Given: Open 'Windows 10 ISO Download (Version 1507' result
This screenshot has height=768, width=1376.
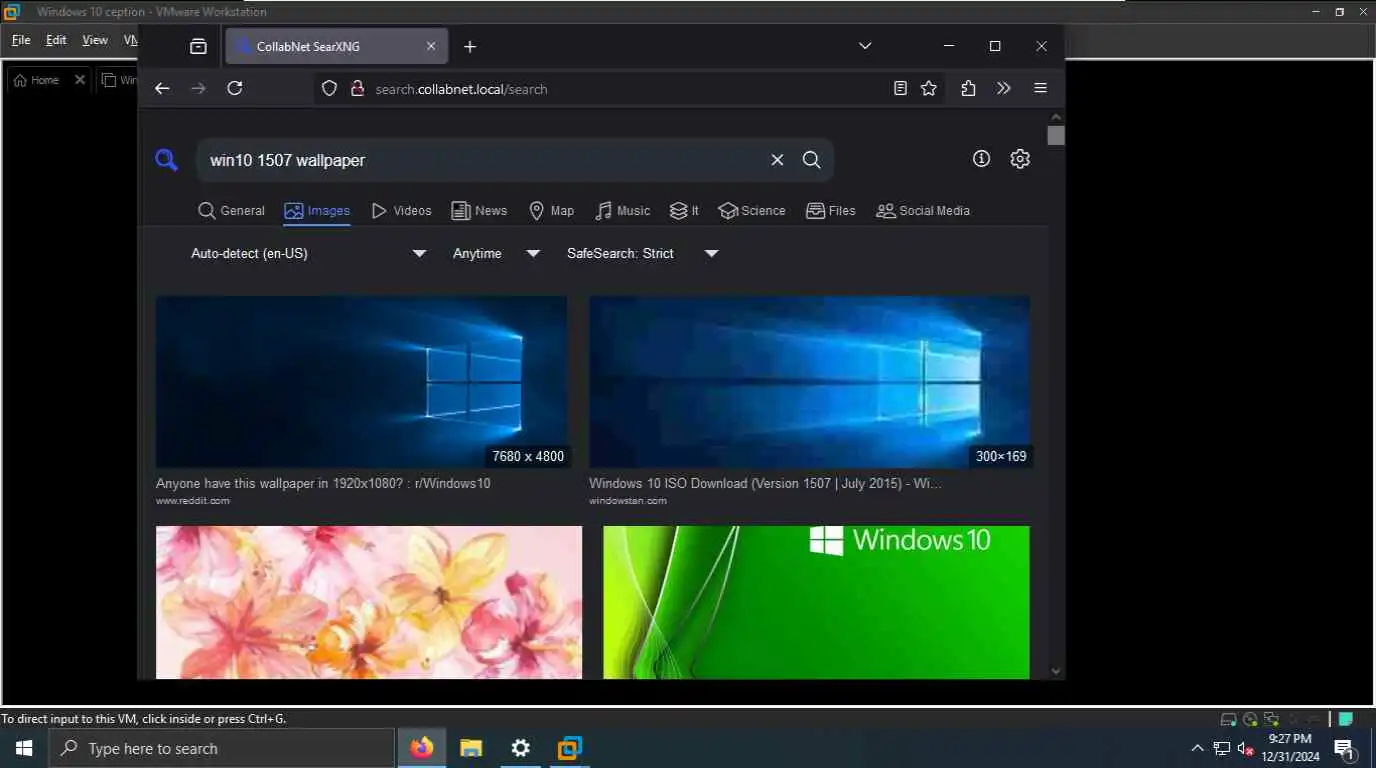Looking at the screenshot, I should point(765,483).
